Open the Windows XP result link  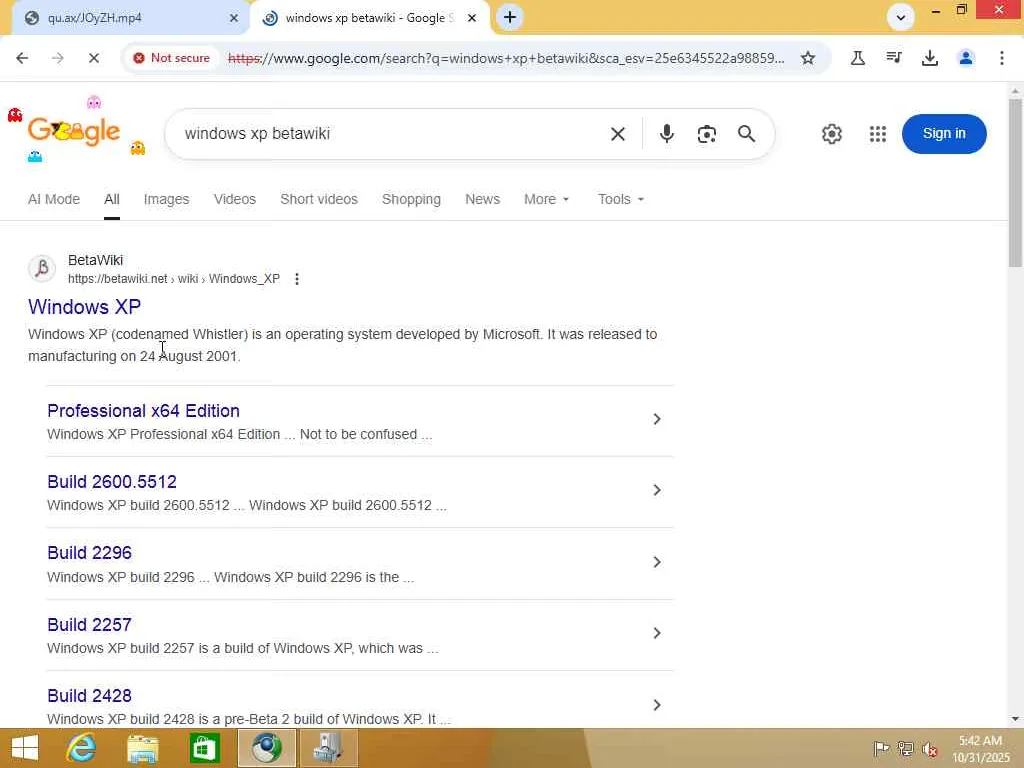84,306
